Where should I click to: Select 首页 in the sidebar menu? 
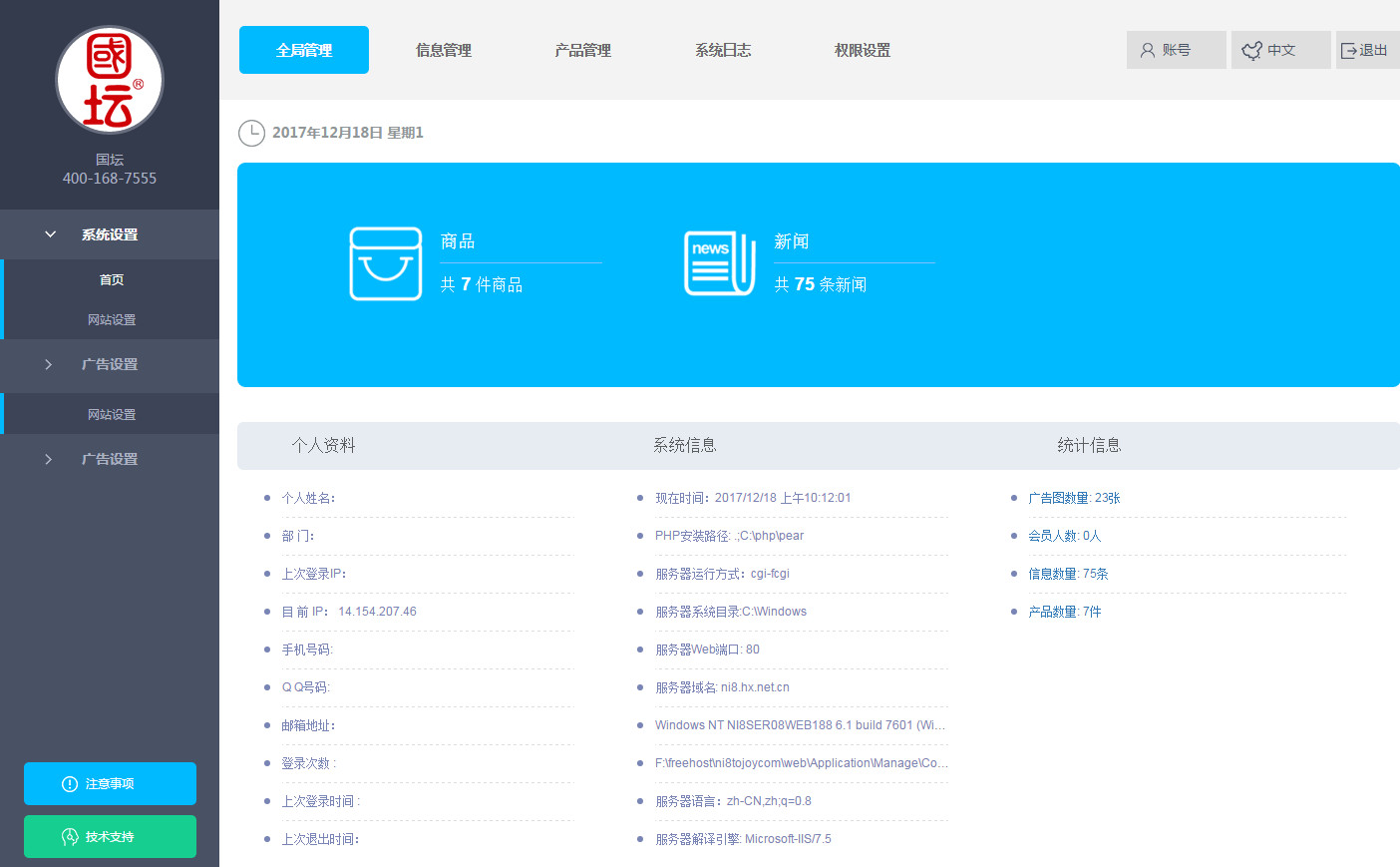click(112, 279)
